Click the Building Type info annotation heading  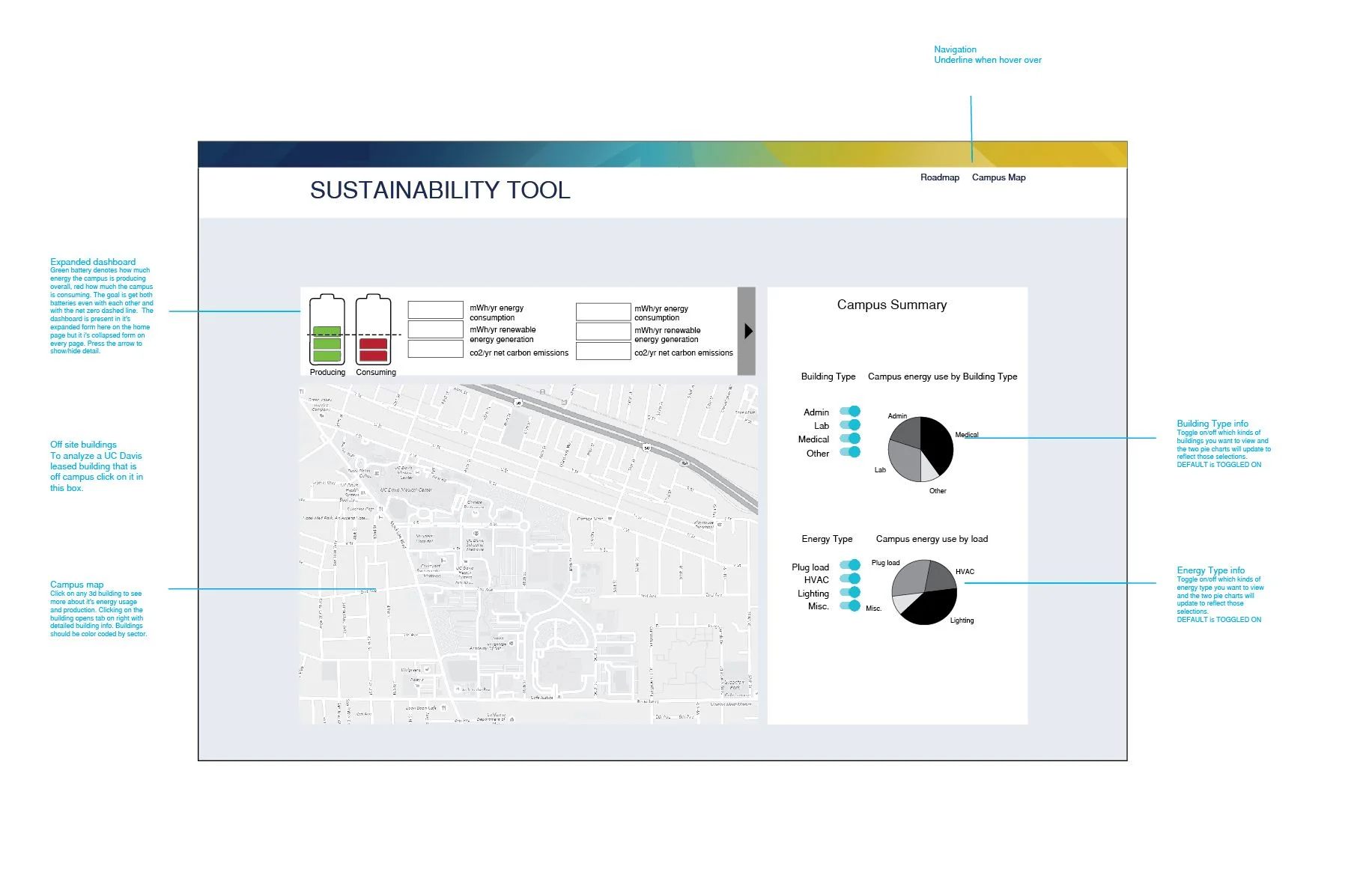(x=1212, y=424)
